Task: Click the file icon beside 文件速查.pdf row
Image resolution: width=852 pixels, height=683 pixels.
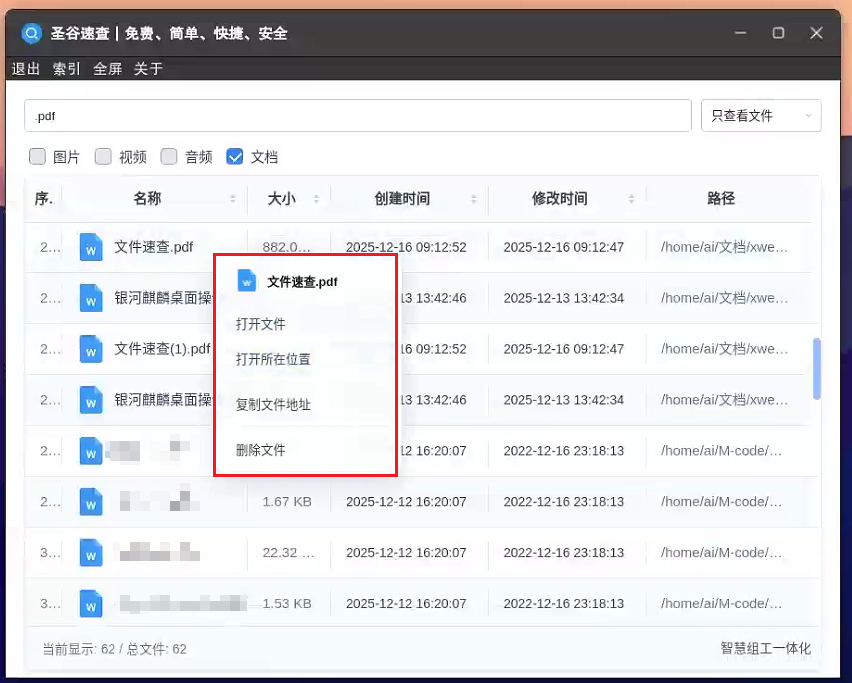Action: click(x=91, y=247)
